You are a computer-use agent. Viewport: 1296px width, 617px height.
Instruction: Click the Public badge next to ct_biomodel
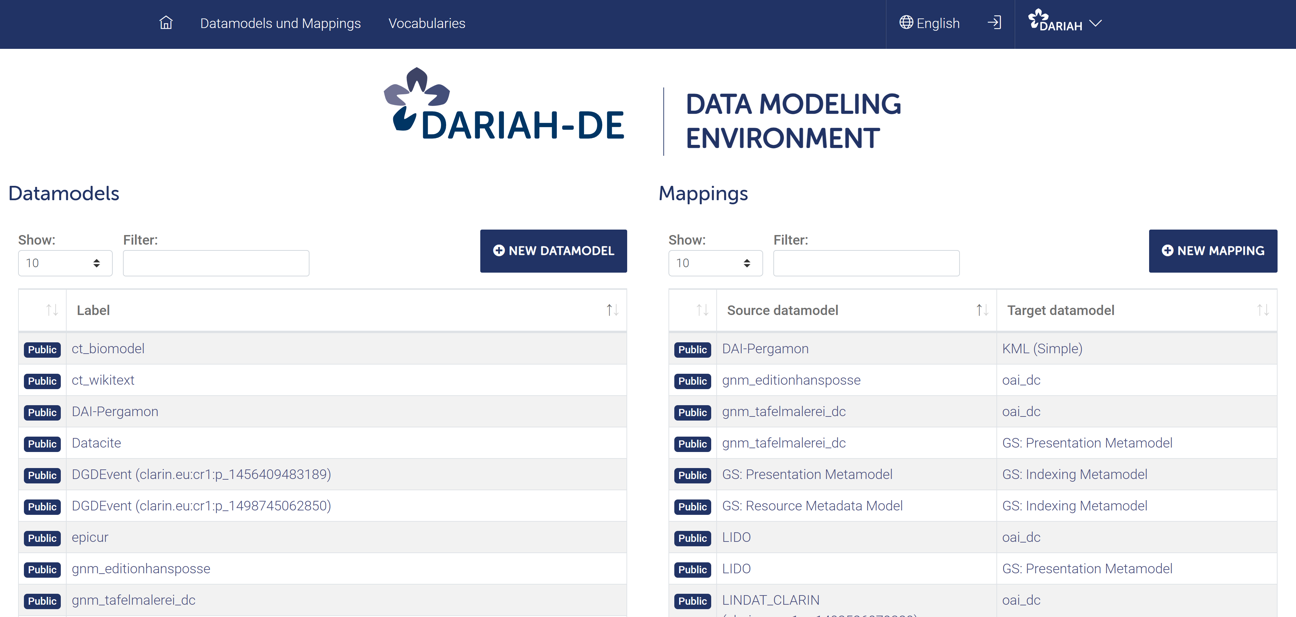[41, 349]
